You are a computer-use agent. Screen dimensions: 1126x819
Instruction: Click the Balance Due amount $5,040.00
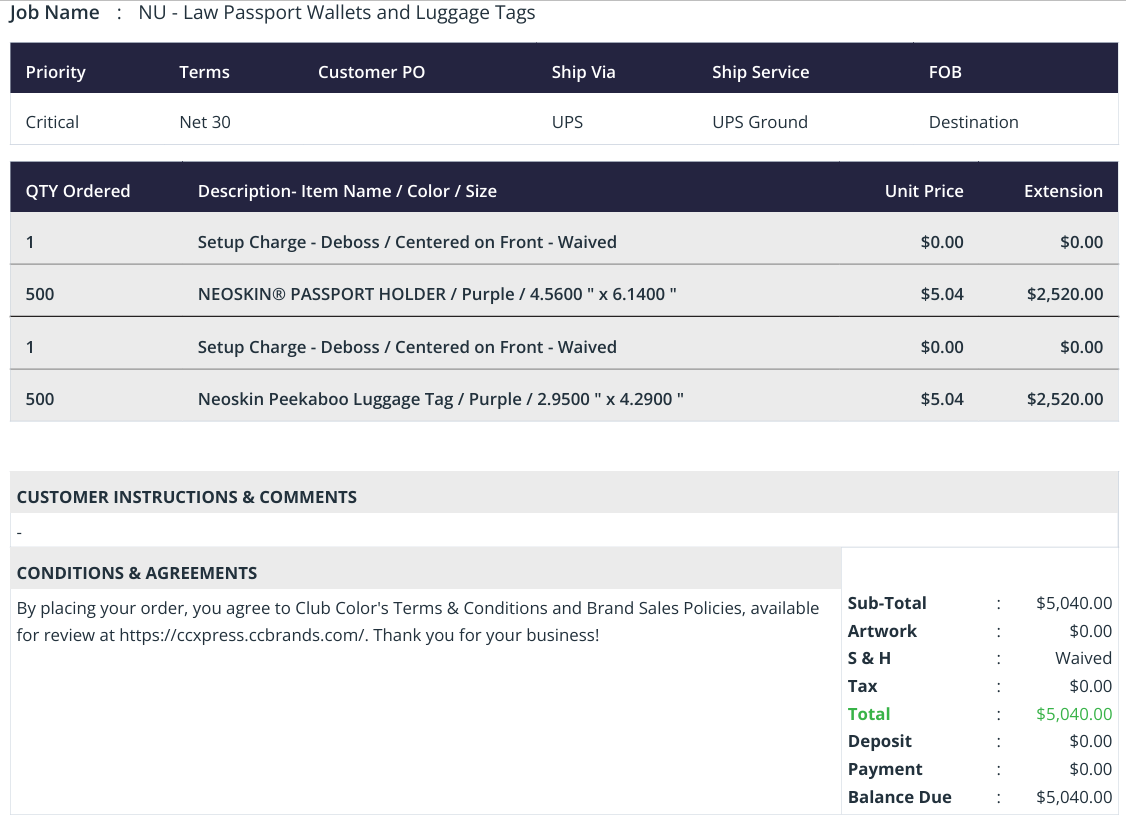(x=1074, y=797)
